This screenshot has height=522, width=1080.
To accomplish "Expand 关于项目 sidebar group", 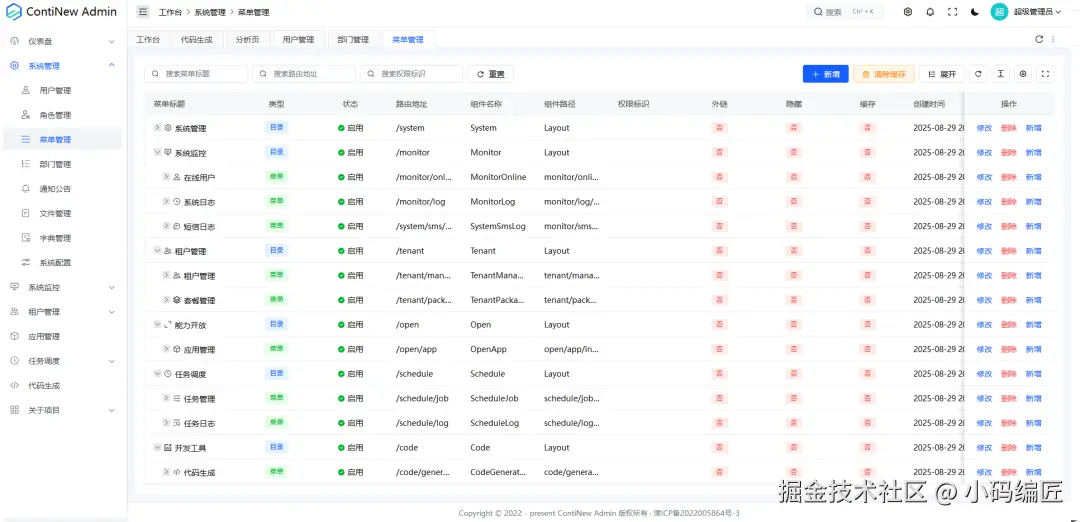I will pos(62,410).
